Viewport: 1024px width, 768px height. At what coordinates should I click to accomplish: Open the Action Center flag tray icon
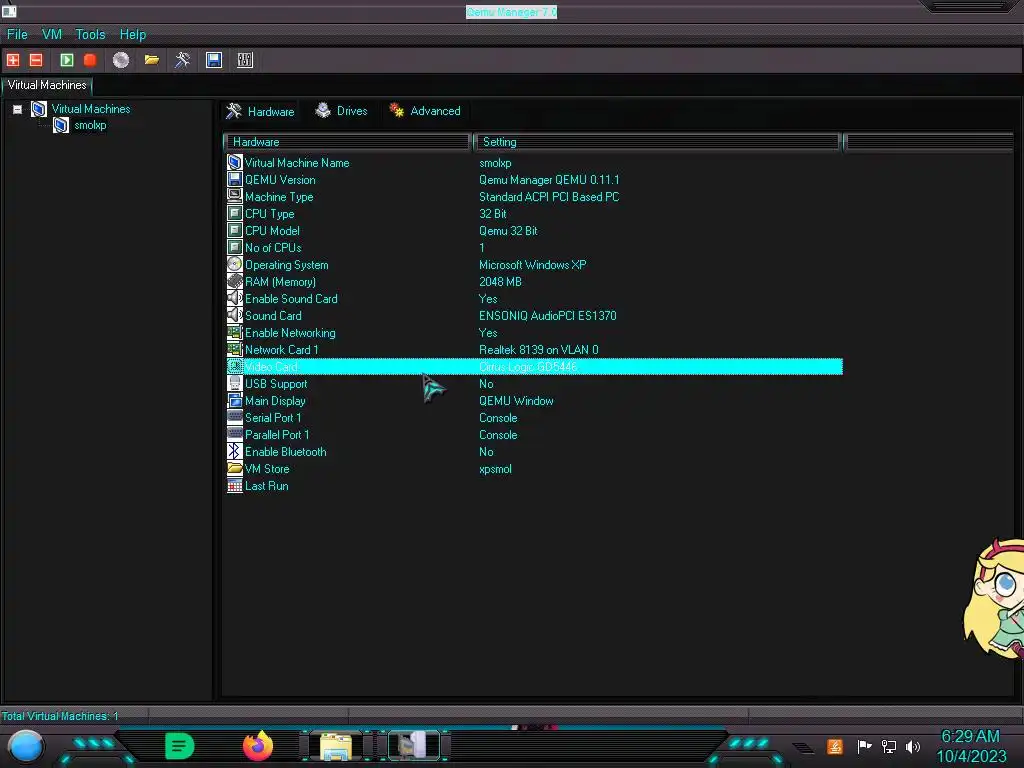coord(864,746)
